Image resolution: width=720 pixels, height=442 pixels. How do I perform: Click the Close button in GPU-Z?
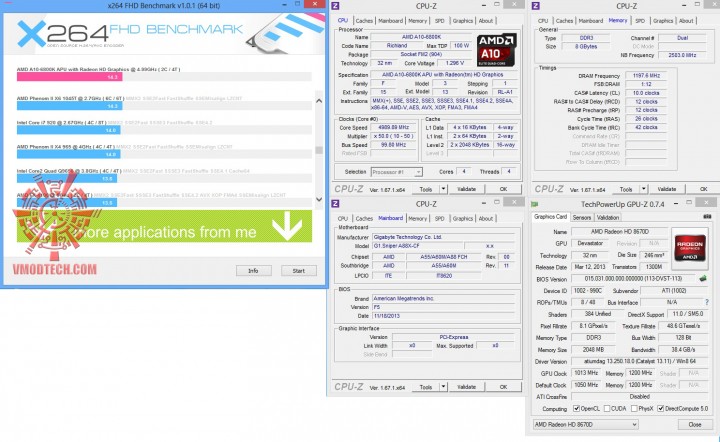point(695,425)
